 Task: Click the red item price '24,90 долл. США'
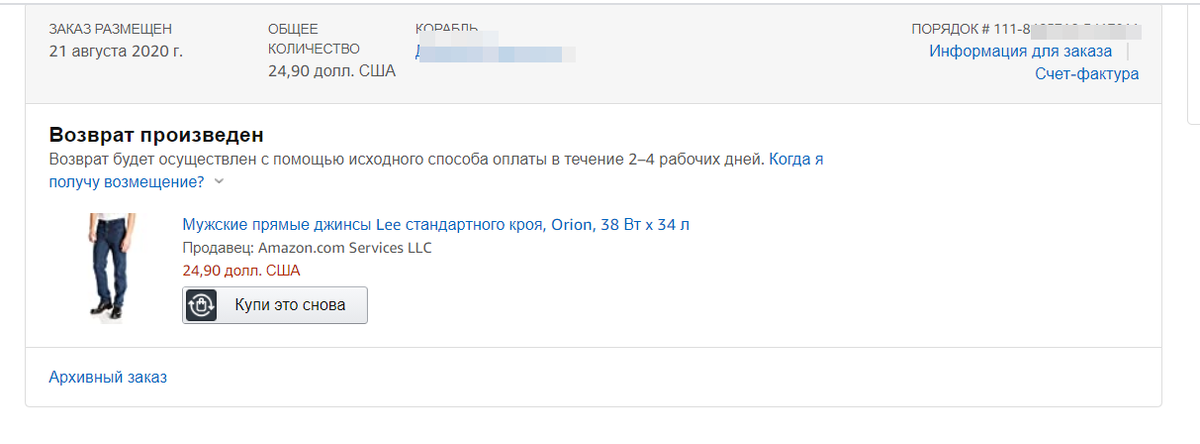coord(241,270)
